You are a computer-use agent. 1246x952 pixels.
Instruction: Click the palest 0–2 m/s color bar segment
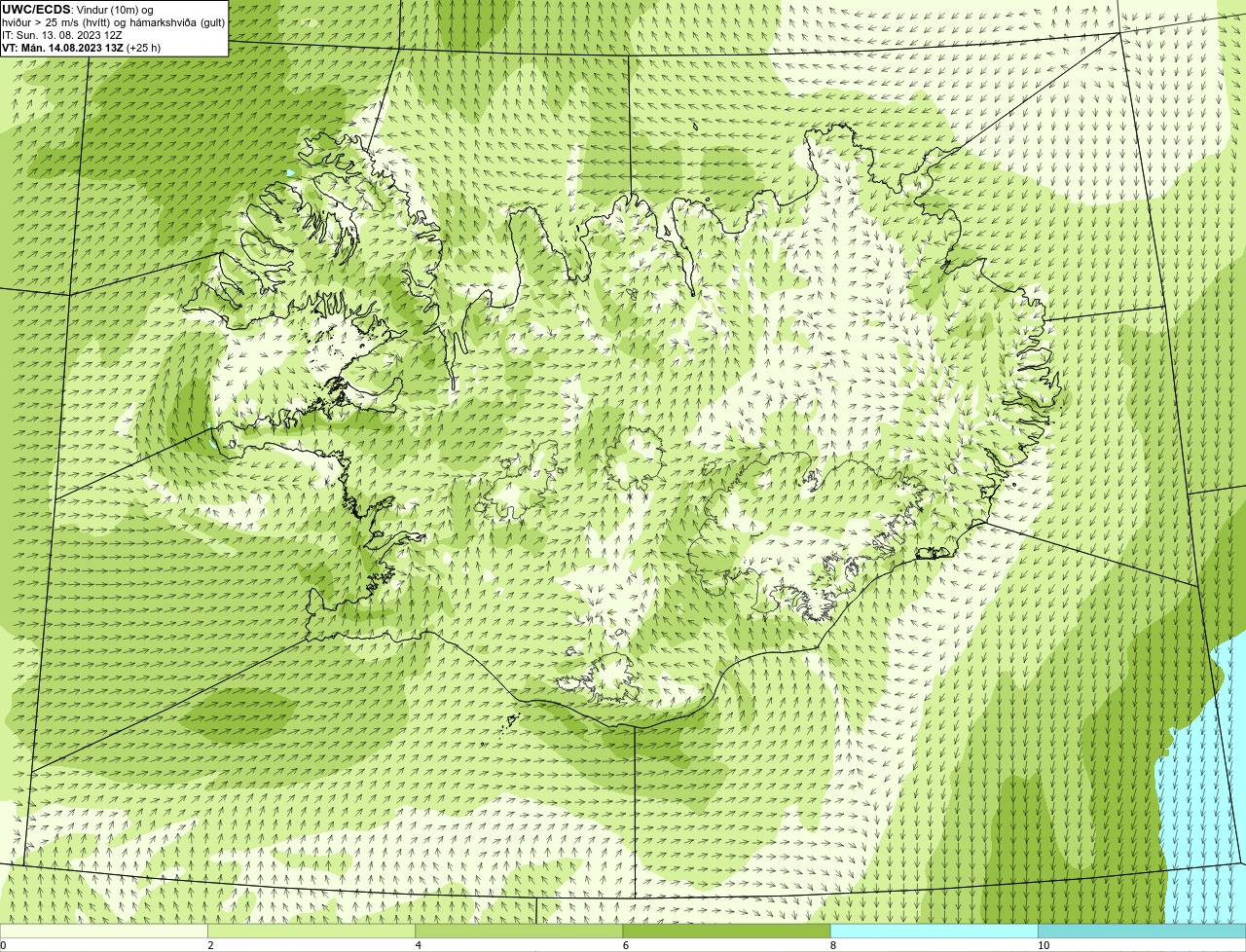pos(103,931)
